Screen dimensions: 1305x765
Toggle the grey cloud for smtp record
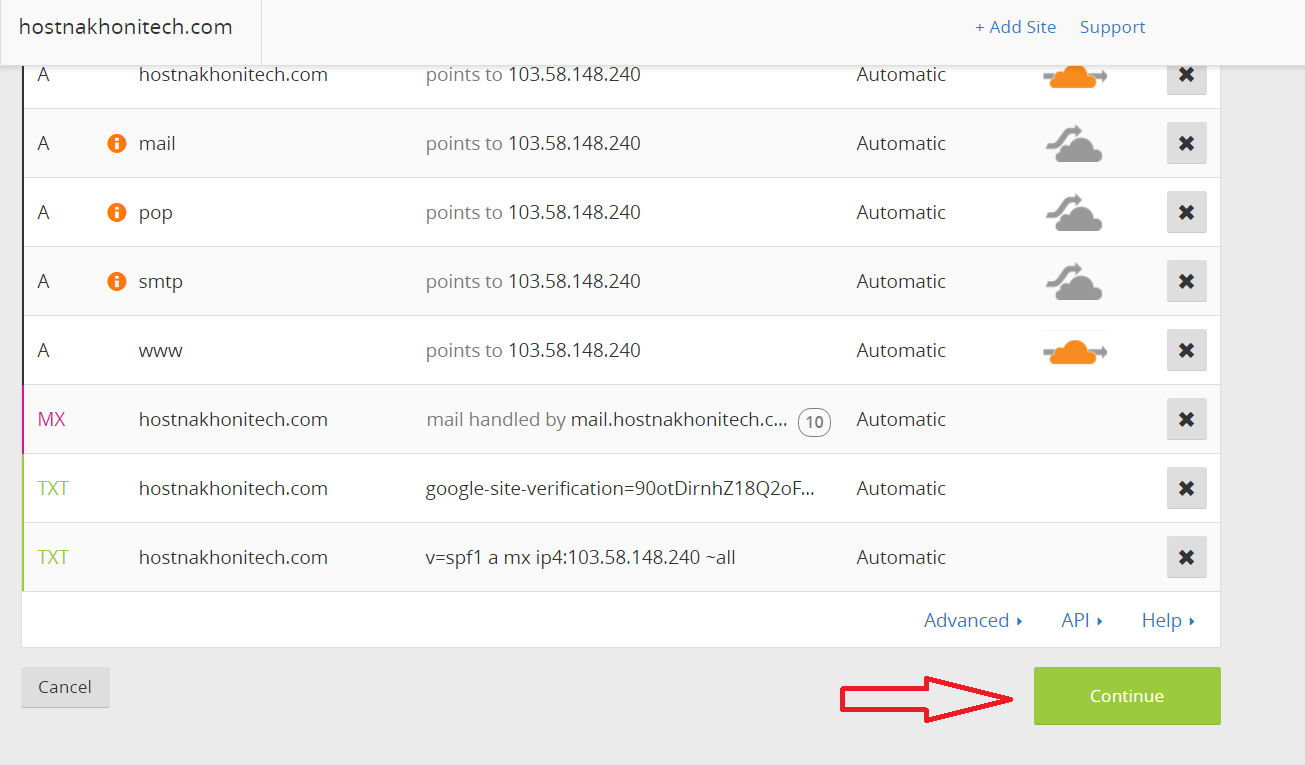pos(1074,282)
